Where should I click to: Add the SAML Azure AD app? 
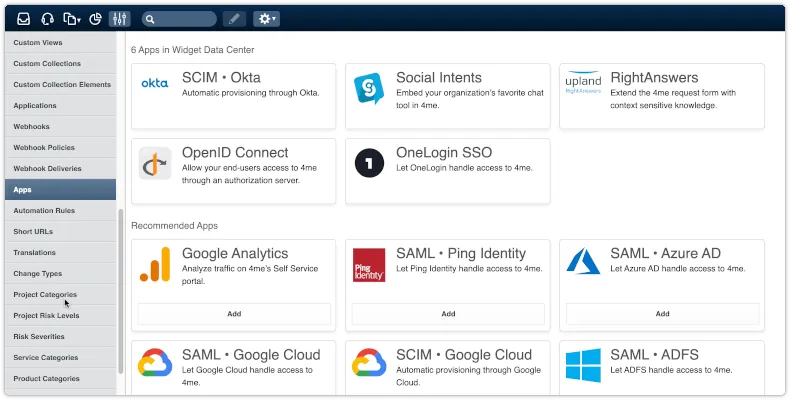click(x=663, y=314)
